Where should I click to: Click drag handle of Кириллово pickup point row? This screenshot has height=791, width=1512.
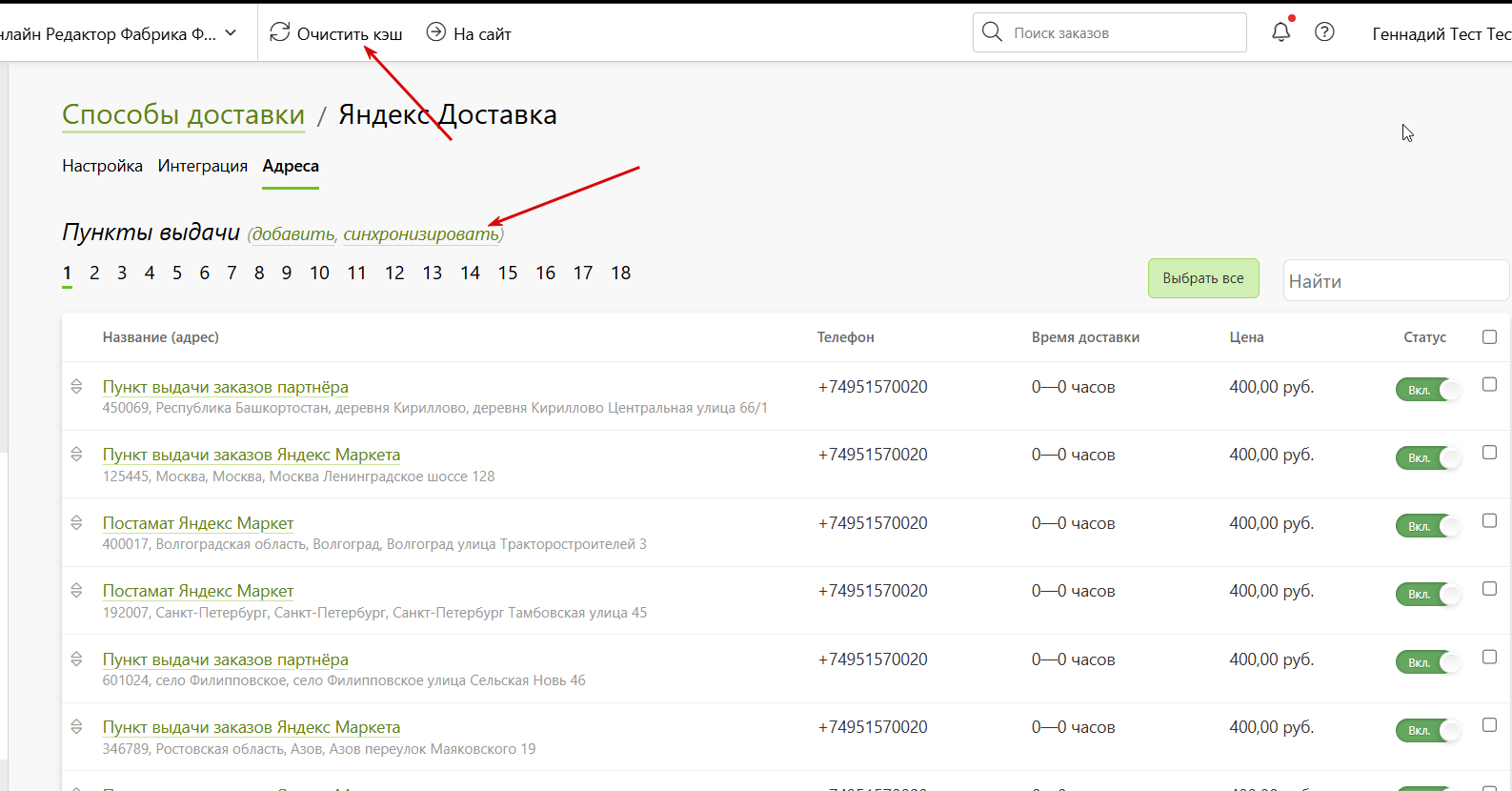pos(76,386)
